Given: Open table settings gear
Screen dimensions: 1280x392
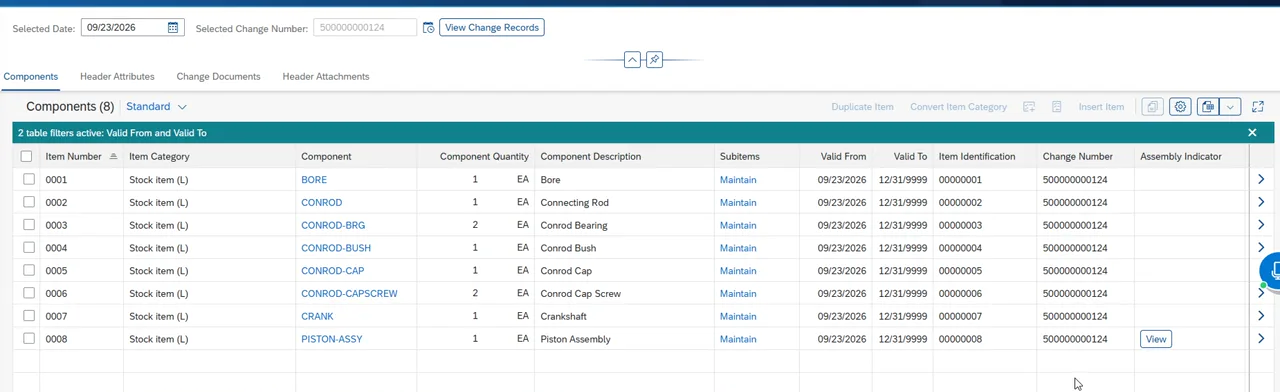Looking at the screenshot, I should coord(1180,107).
